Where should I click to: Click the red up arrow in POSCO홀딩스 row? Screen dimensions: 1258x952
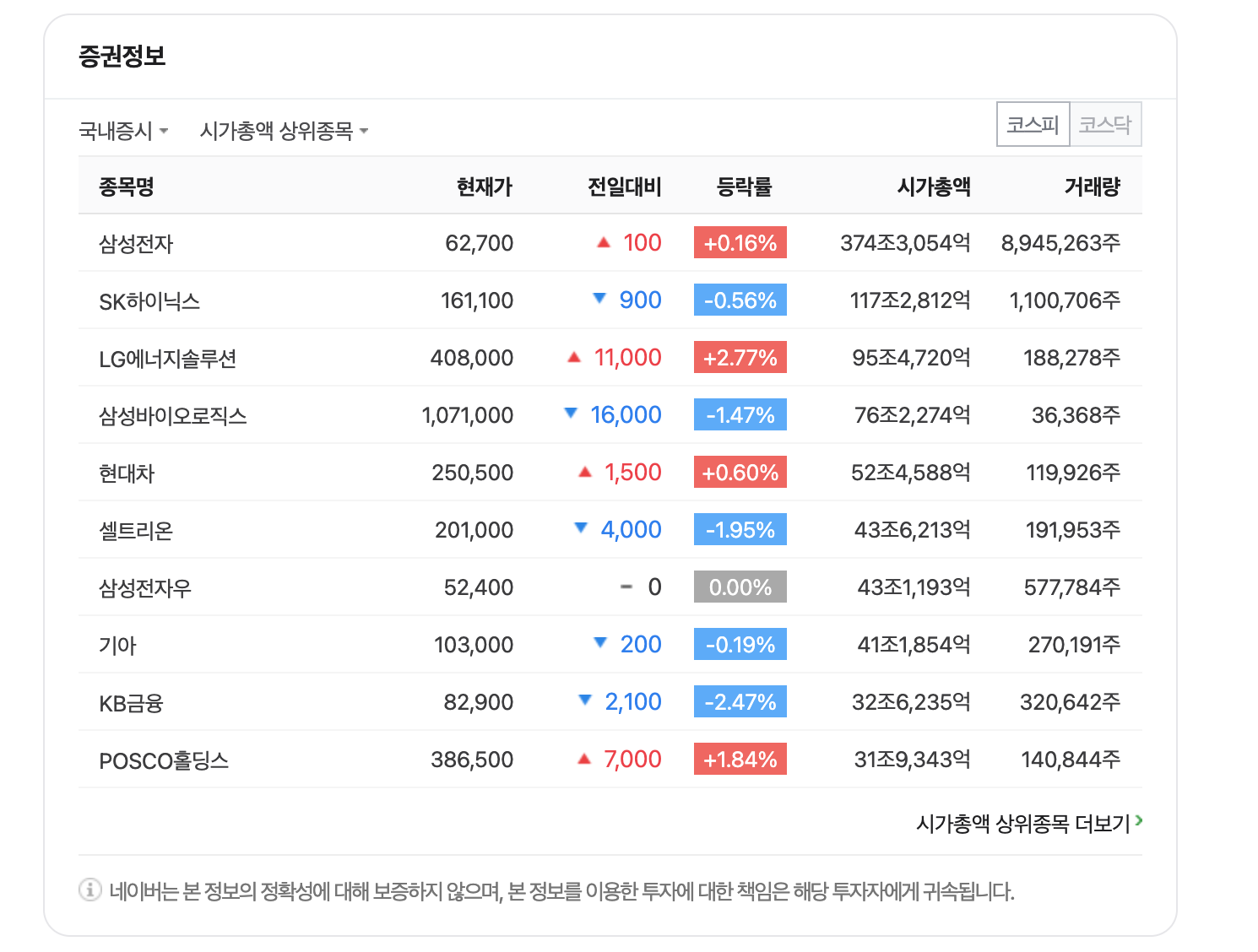[x=584, y=759]
